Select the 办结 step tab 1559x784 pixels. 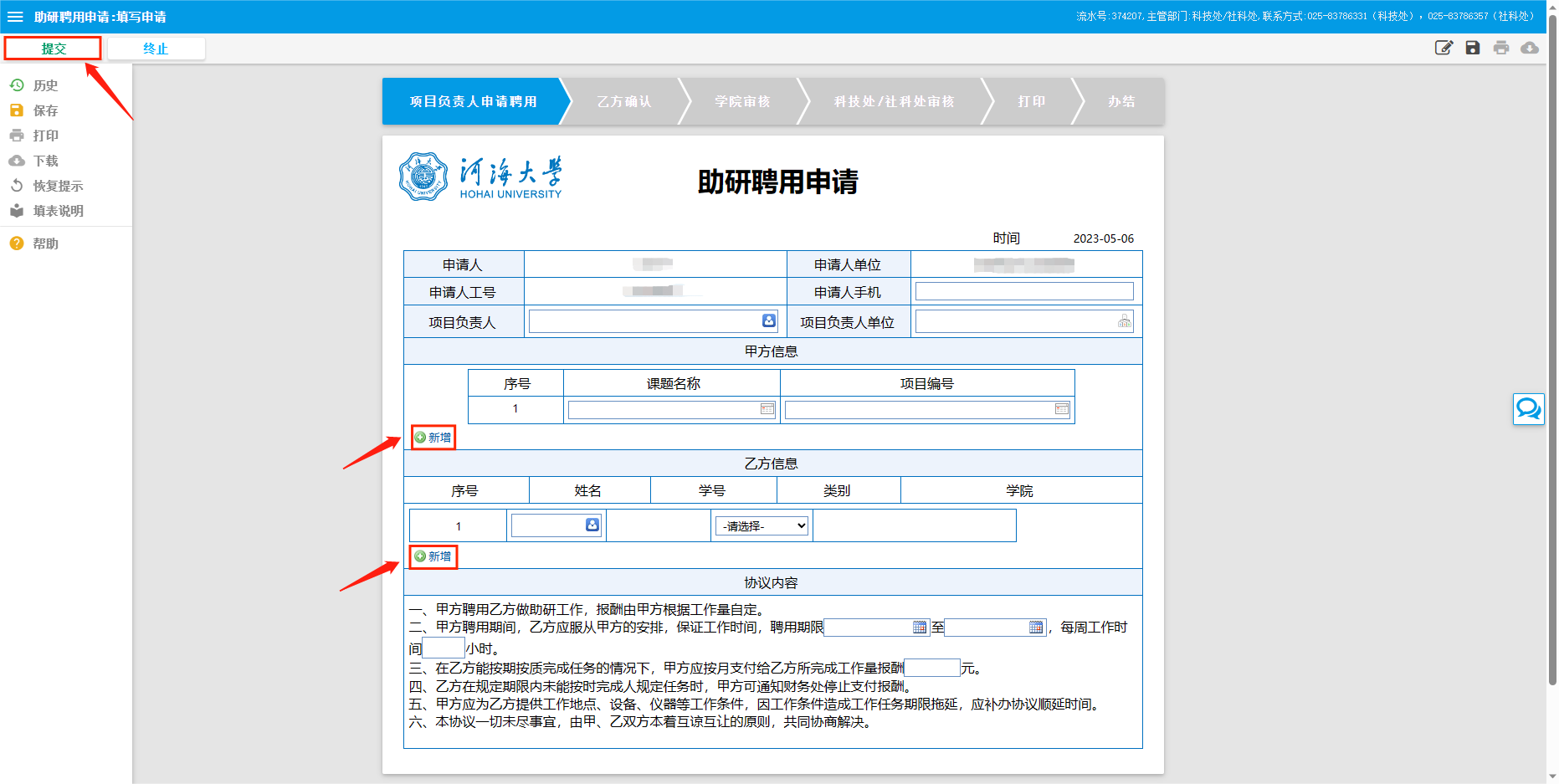[x=1121, y=101]
